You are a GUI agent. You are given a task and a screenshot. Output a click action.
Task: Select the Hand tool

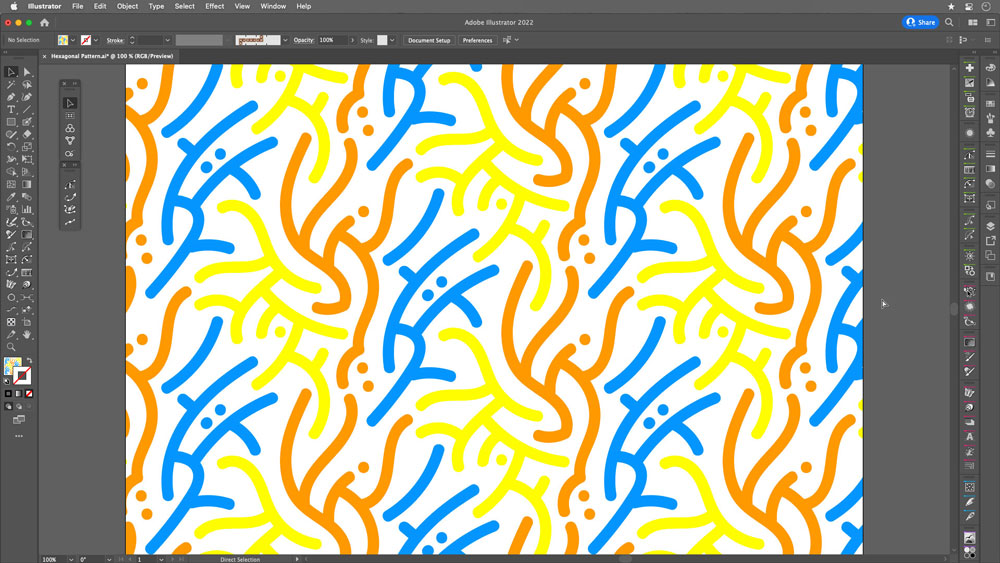pos(27,334)
